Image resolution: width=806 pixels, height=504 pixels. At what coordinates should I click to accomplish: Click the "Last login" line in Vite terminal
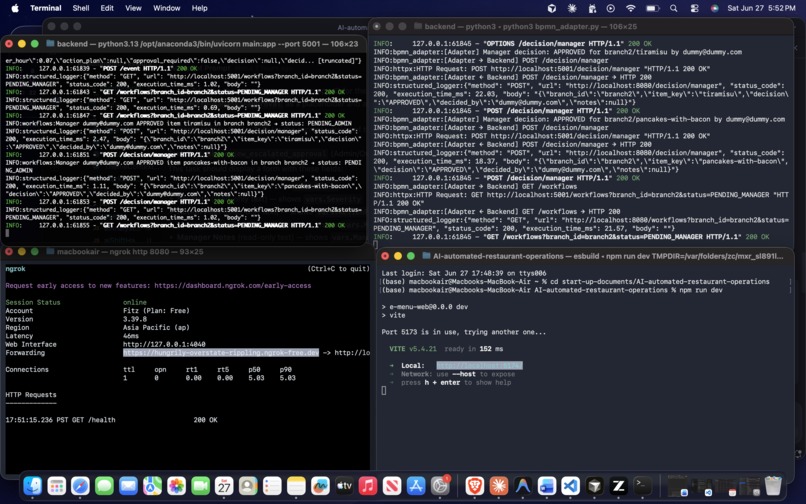tap(464, 273)
